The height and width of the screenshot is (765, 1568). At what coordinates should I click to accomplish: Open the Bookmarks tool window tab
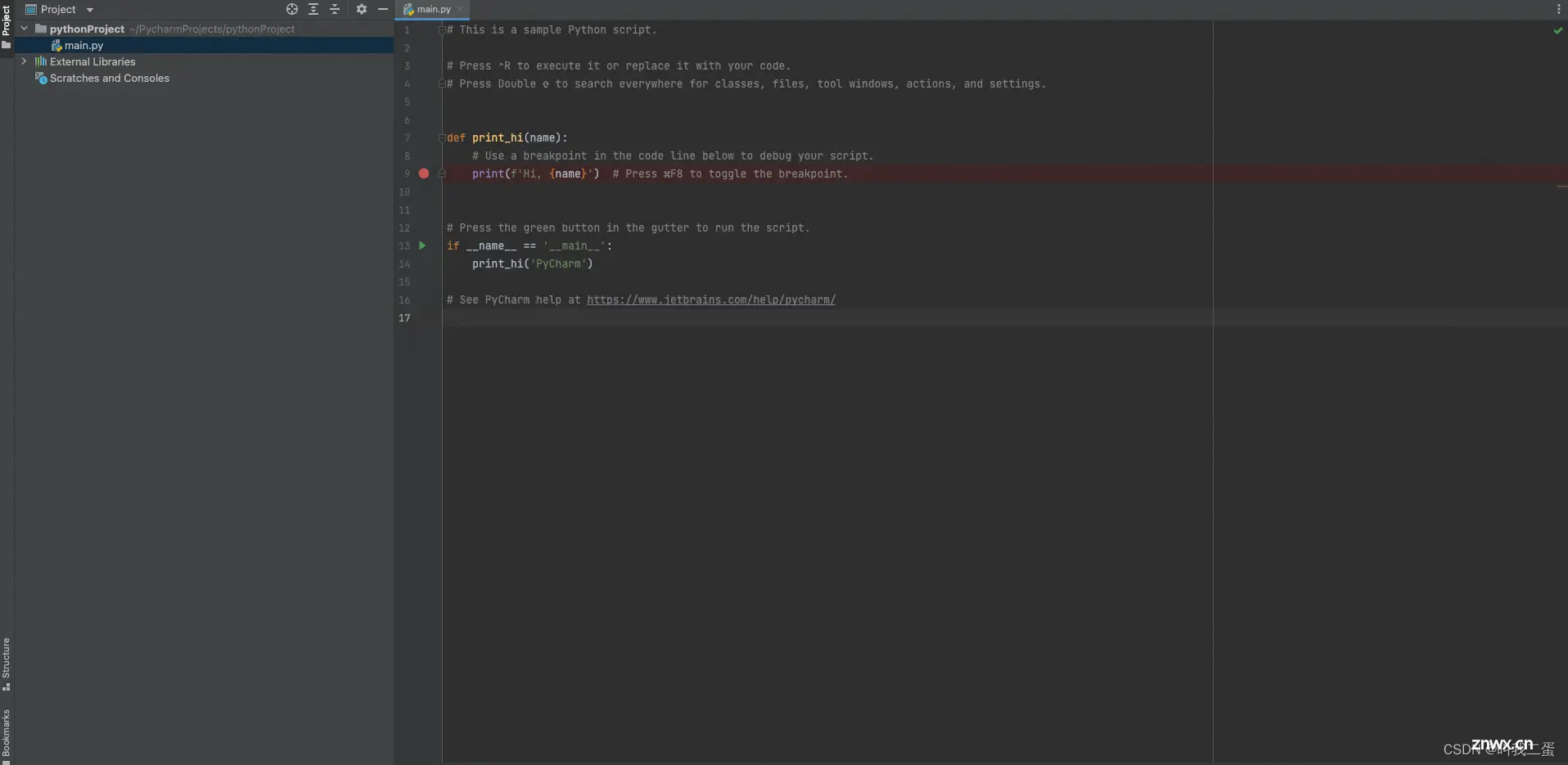pos(6,735)
